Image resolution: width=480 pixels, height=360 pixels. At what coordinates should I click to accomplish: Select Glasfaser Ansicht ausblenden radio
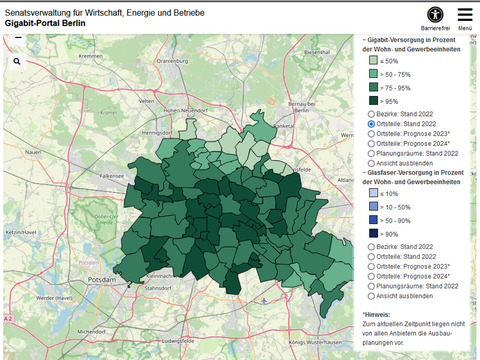pyautogui.click(x=371, y=296)
